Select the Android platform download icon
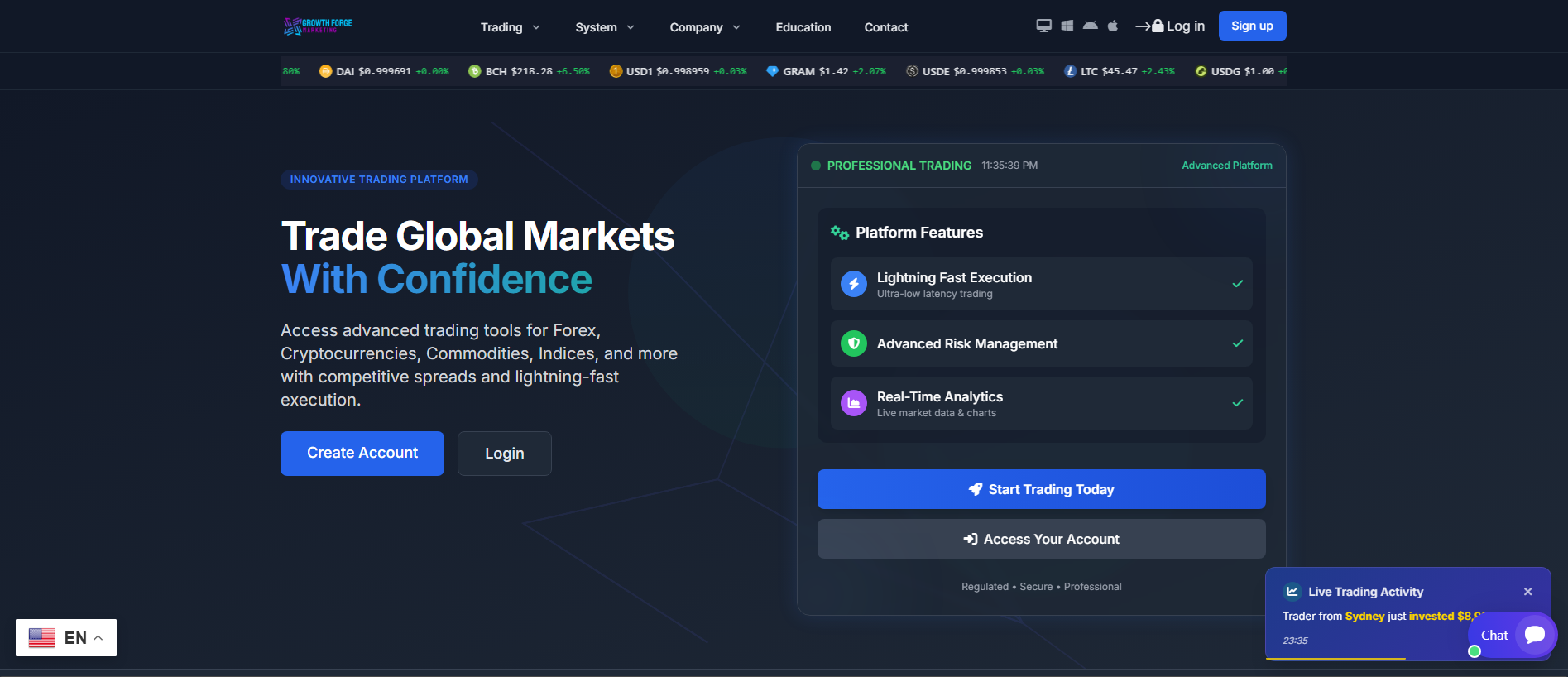 click(1091, 26)
